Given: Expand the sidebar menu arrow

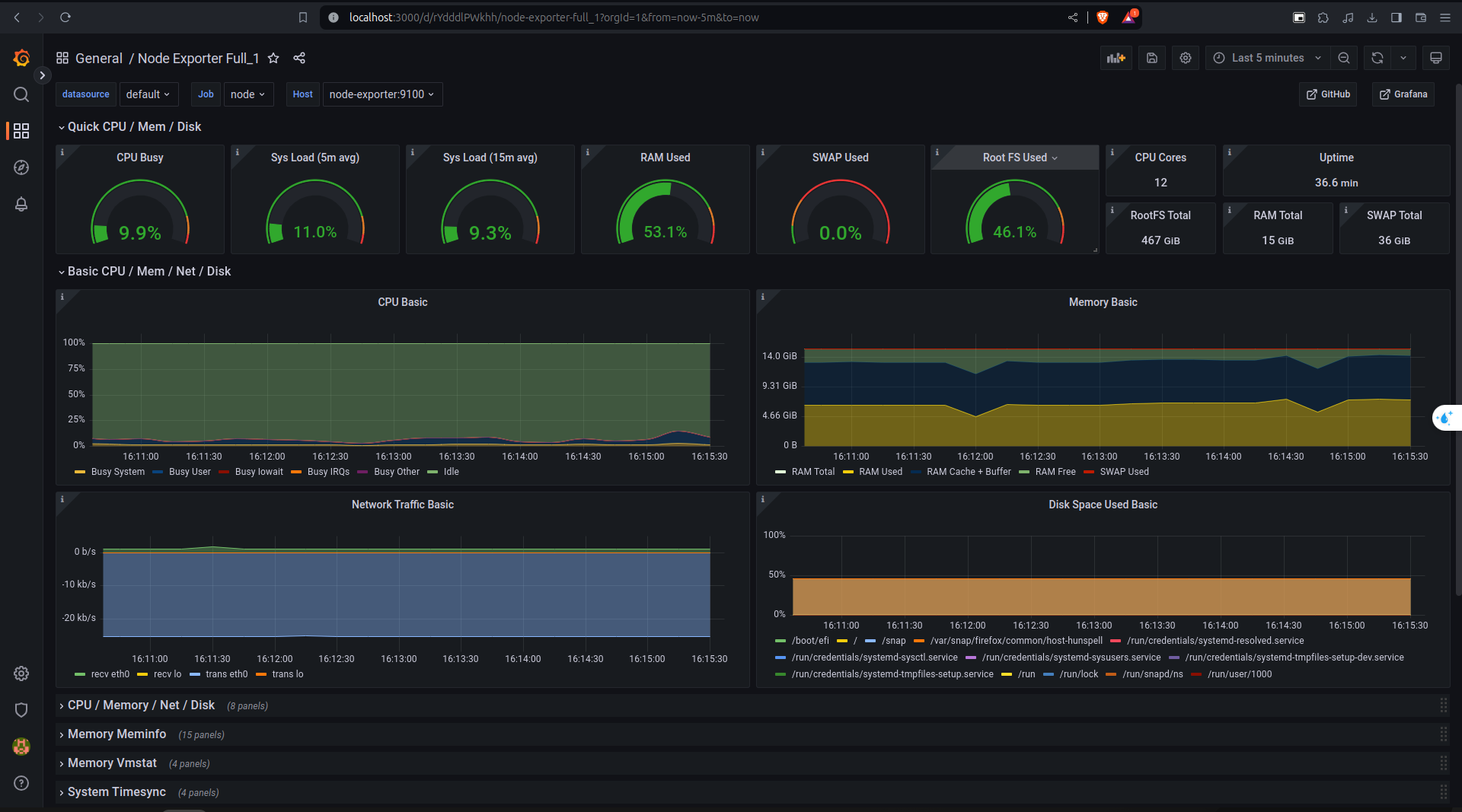Looking at the screenshot, I should [x=43, y=75].
